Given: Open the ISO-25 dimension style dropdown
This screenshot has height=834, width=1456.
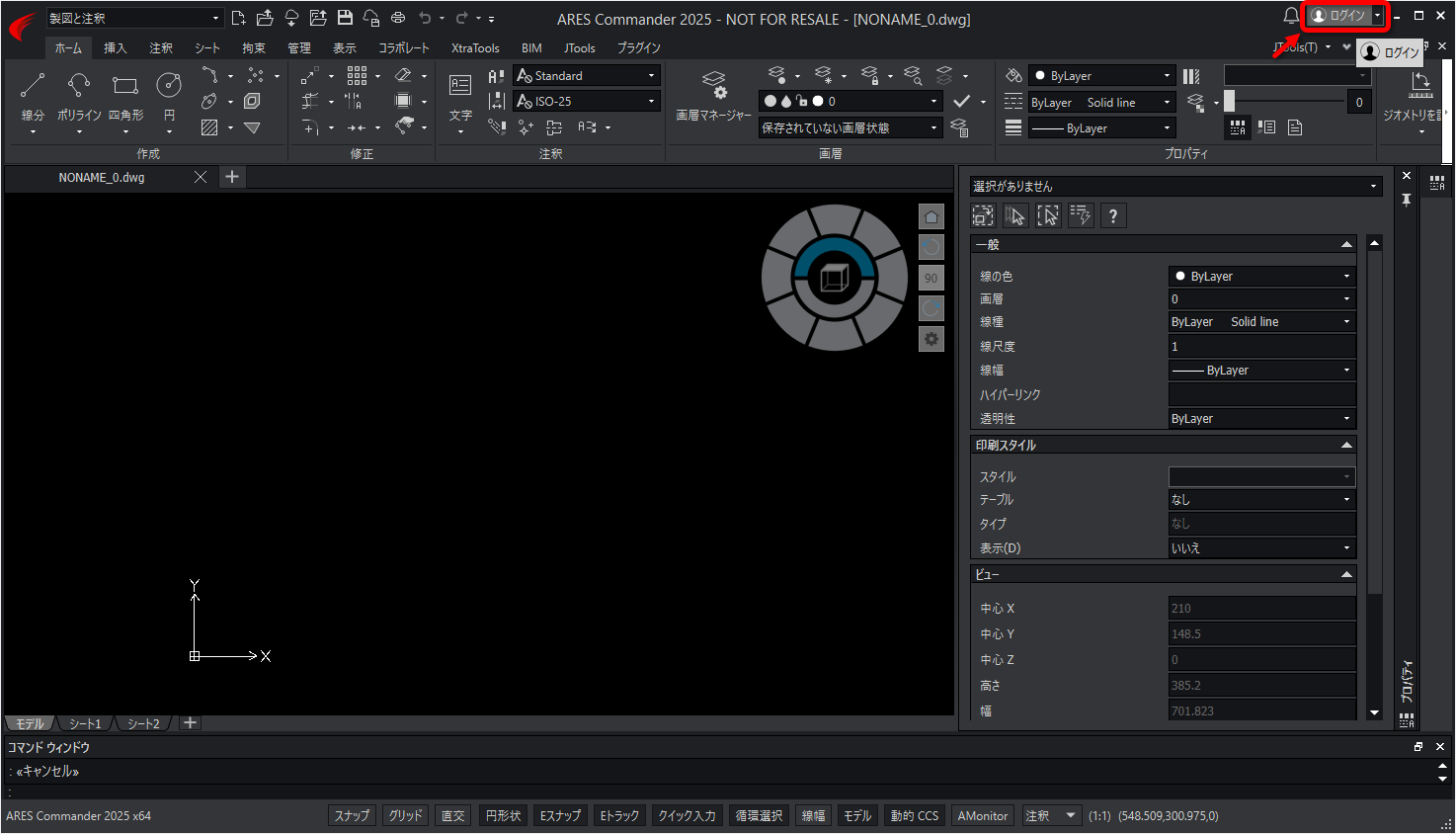Looking at the screenshot, I should tap(587, 101).
